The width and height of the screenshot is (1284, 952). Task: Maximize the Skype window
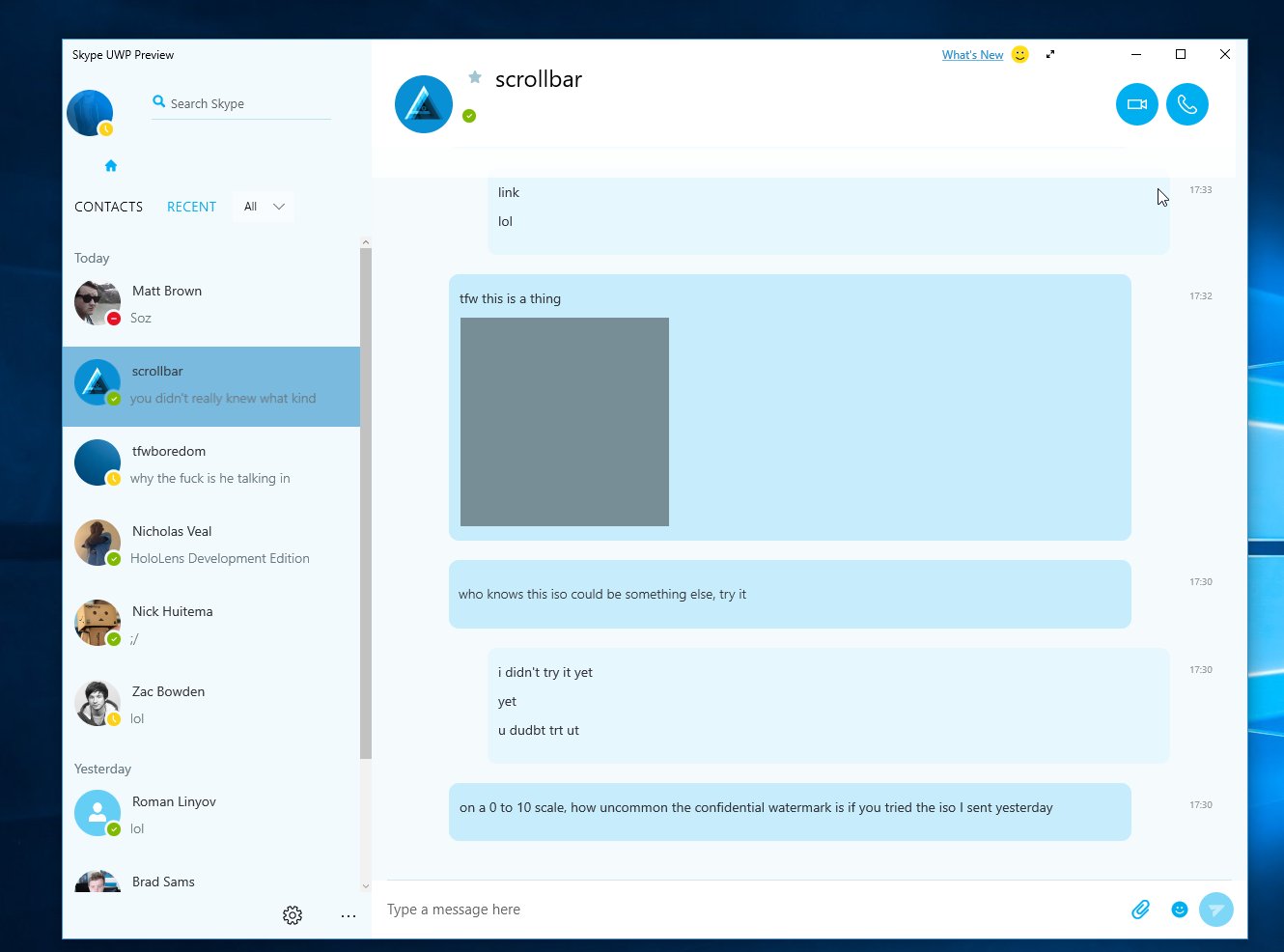[1180, 54]
